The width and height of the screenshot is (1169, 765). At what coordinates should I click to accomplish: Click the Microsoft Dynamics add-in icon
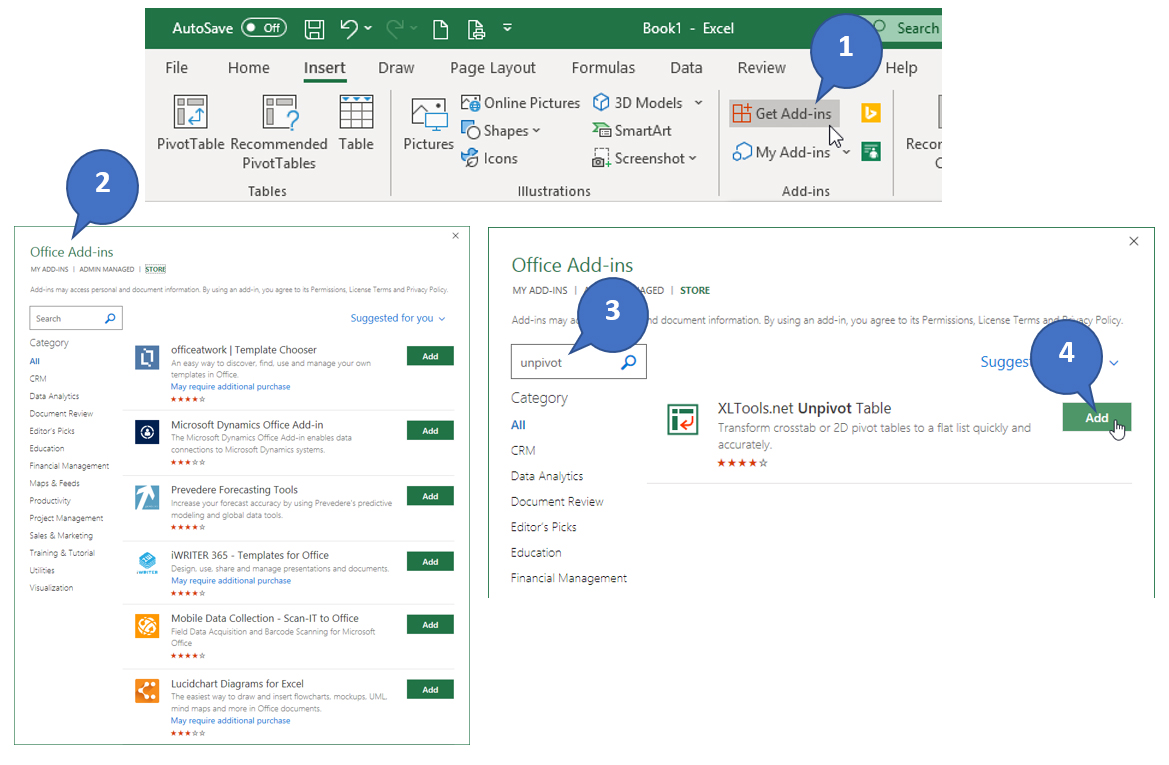(x=147, y=432)
